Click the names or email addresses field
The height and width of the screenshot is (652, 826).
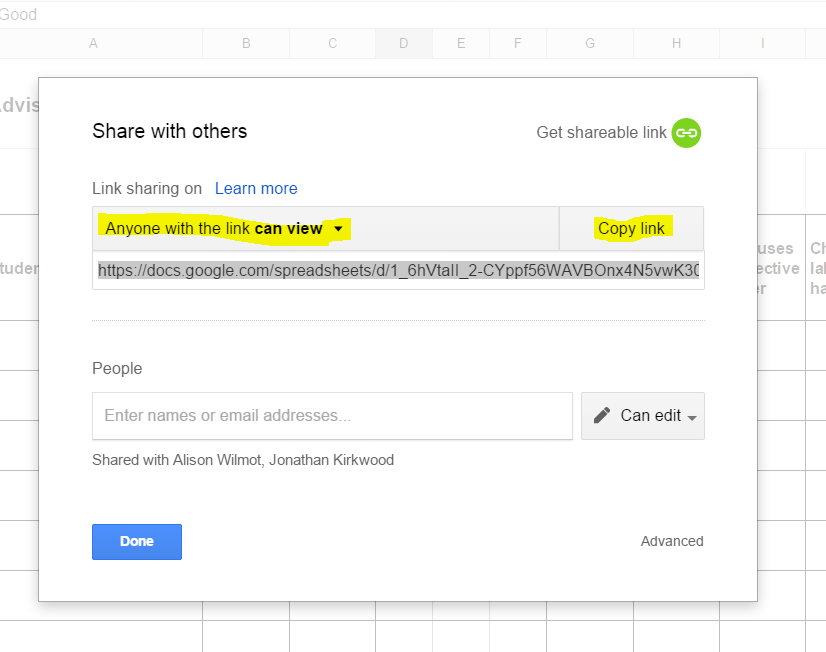pyautogui.click(x=332, y=415)
